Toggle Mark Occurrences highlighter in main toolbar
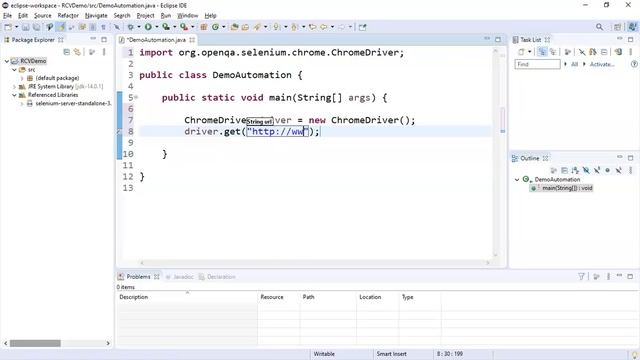Screen dimensions: 640x360 [60, 27]
